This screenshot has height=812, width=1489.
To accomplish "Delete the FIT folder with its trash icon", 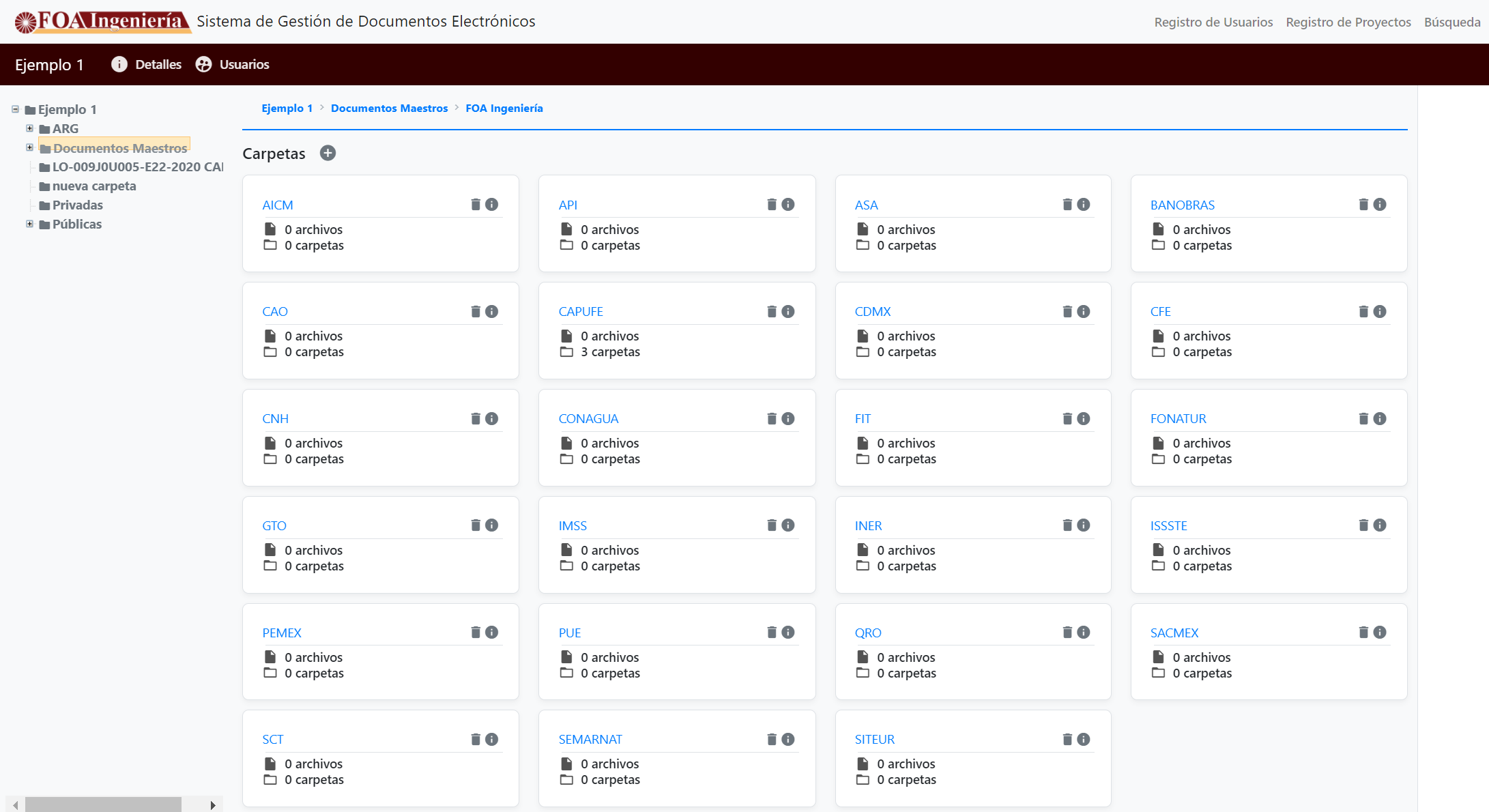I will point(1067,419).
